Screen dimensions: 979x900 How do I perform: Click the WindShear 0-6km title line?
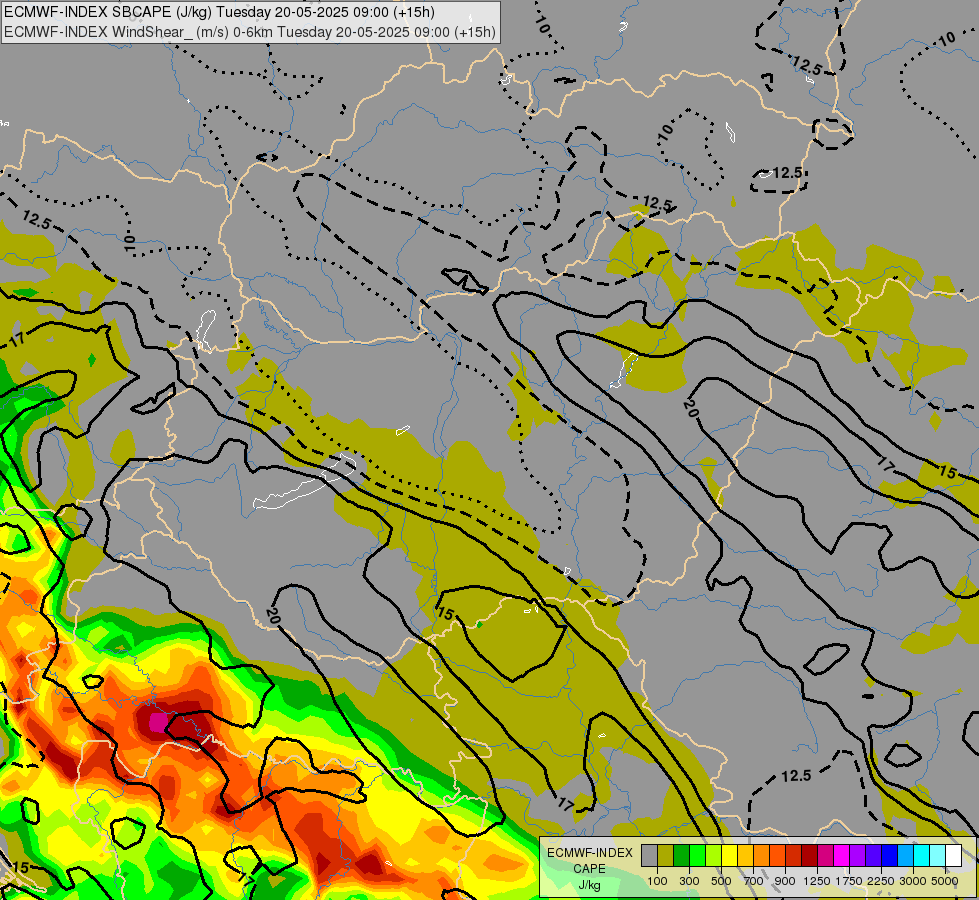250,32
